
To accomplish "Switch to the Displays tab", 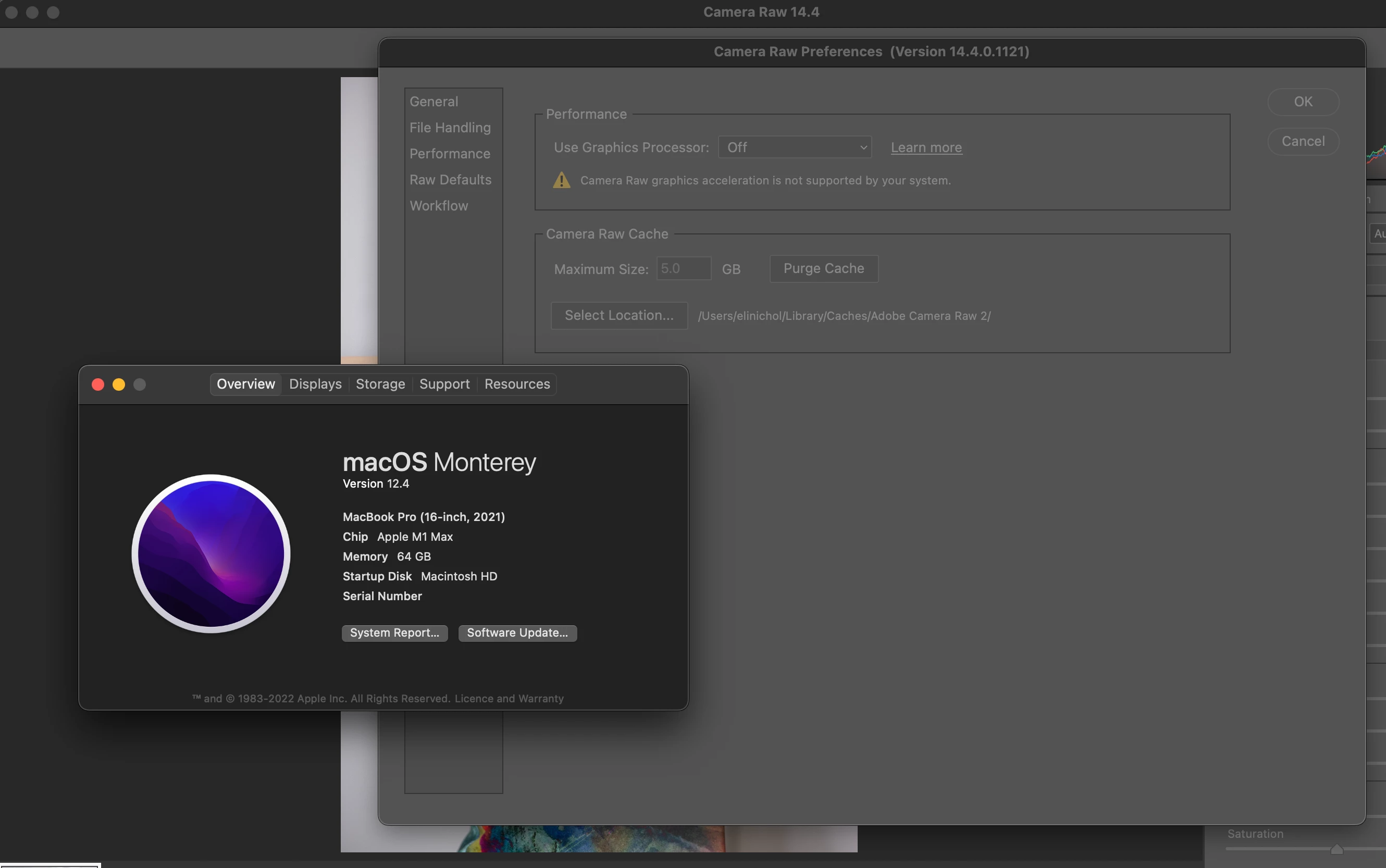I will tap(315, 384).
